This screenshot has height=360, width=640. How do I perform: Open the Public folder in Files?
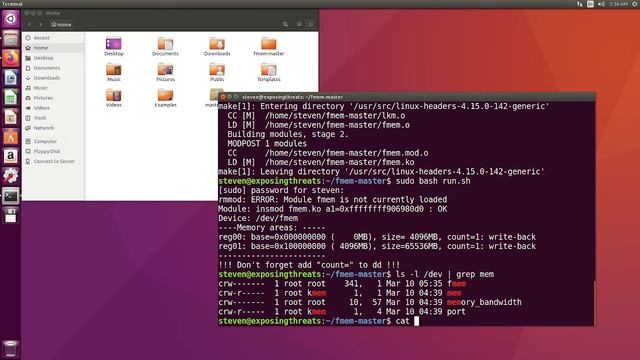tap(217, 72)
